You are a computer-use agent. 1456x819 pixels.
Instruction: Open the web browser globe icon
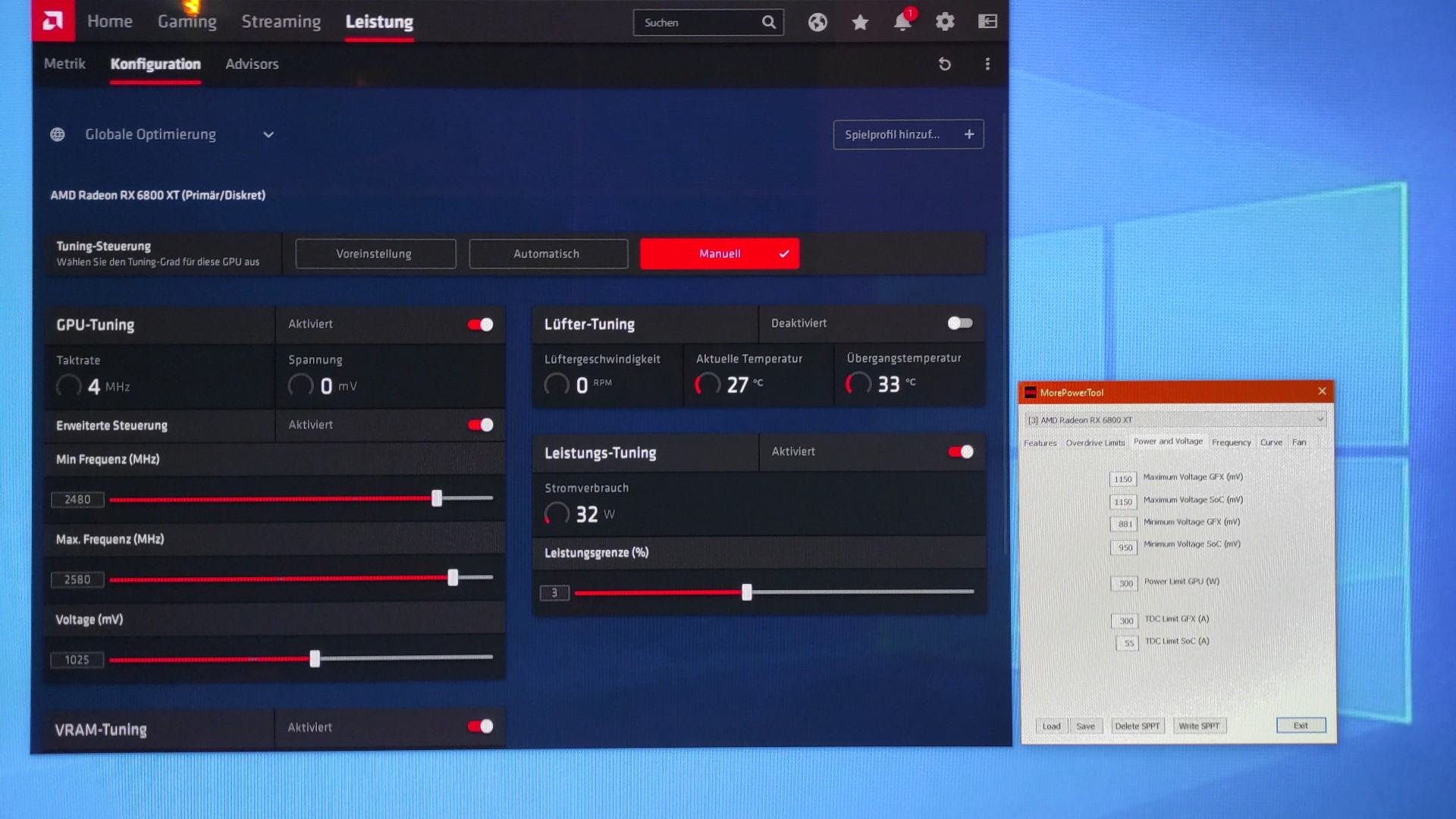(817, 22)
